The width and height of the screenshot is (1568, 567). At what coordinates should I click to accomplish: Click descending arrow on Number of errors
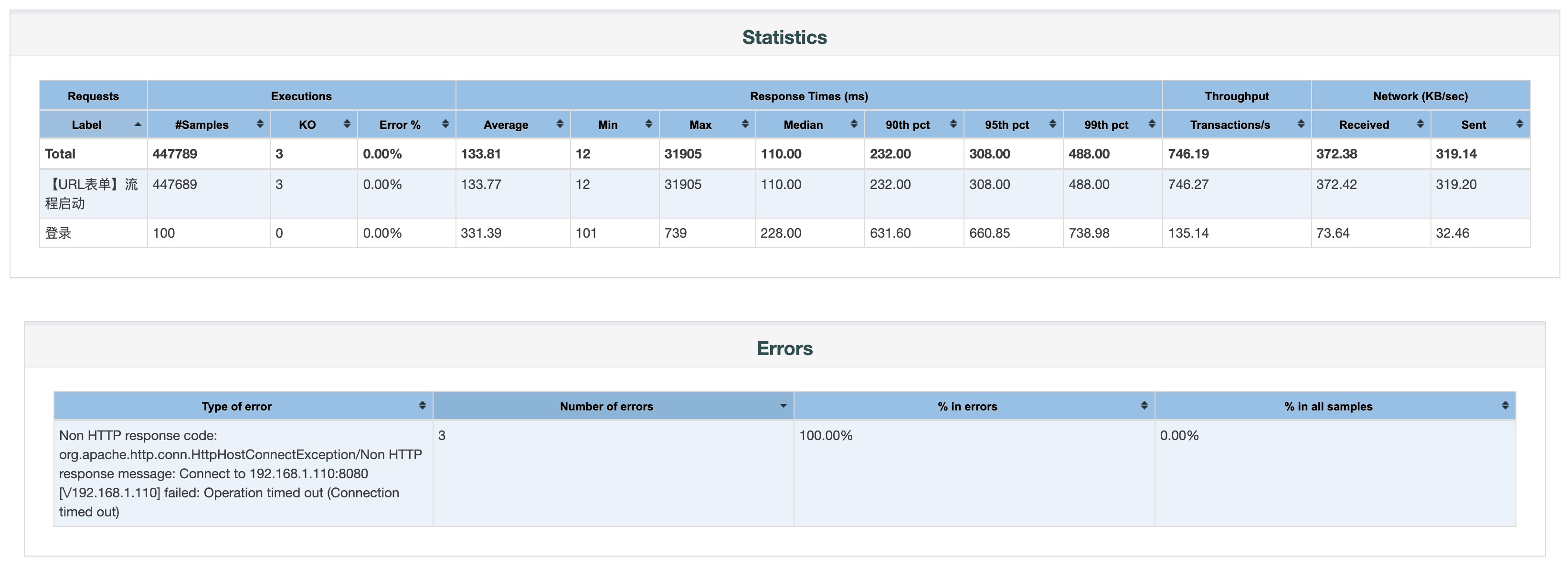[783, 406]
